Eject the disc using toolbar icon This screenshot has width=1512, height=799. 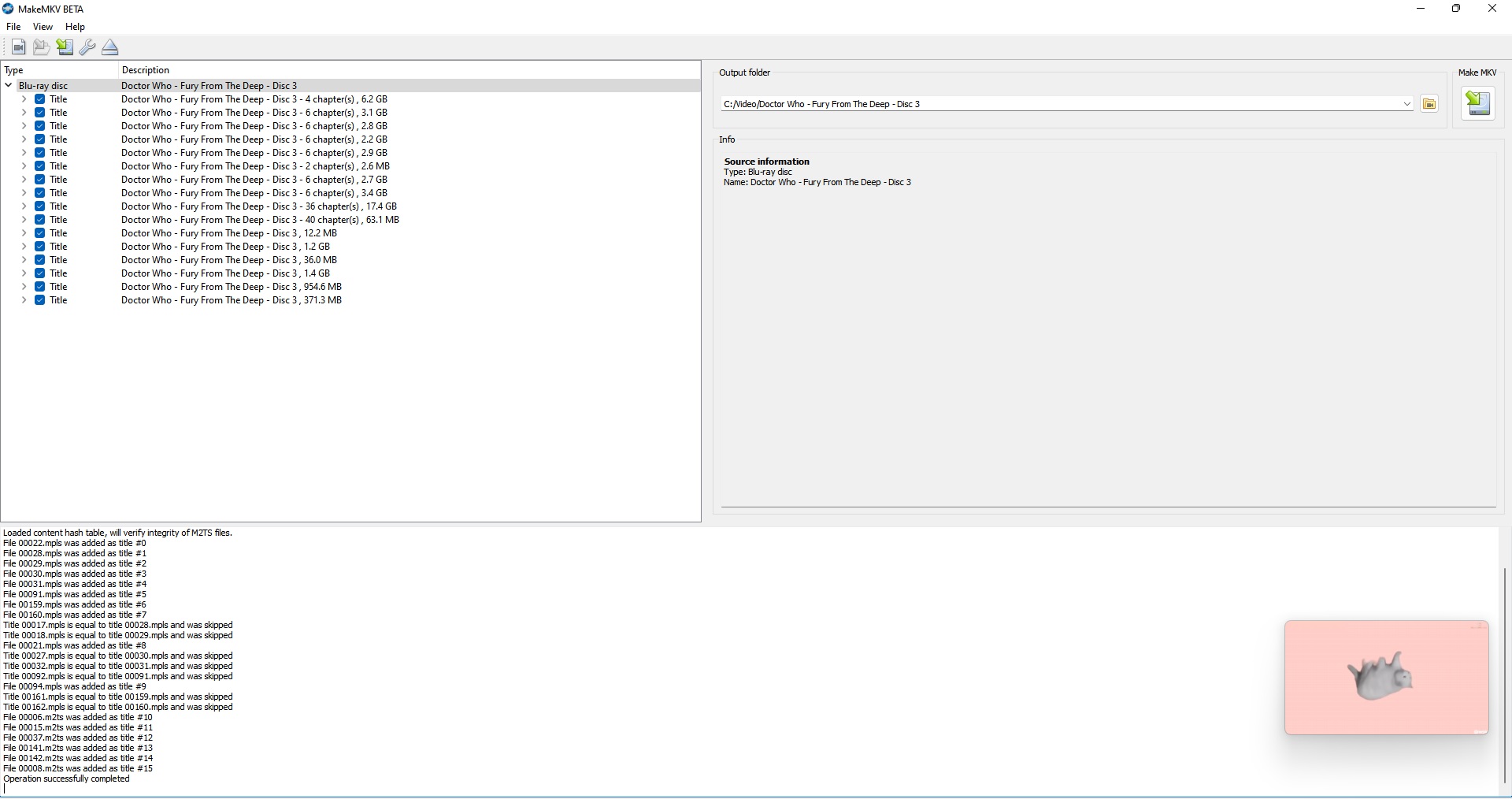[x=110, y=47]
